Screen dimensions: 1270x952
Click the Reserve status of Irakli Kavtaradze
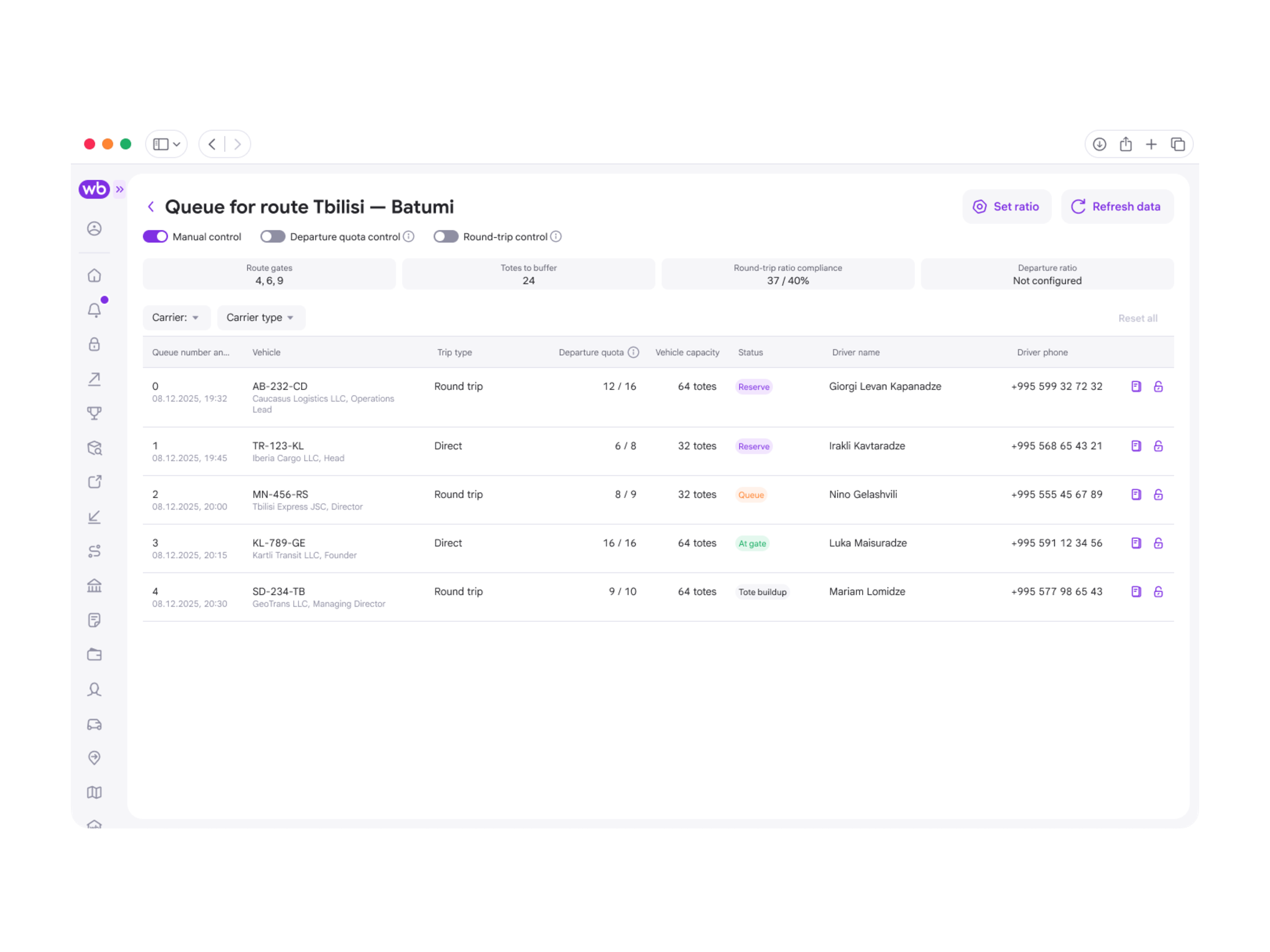753,446
